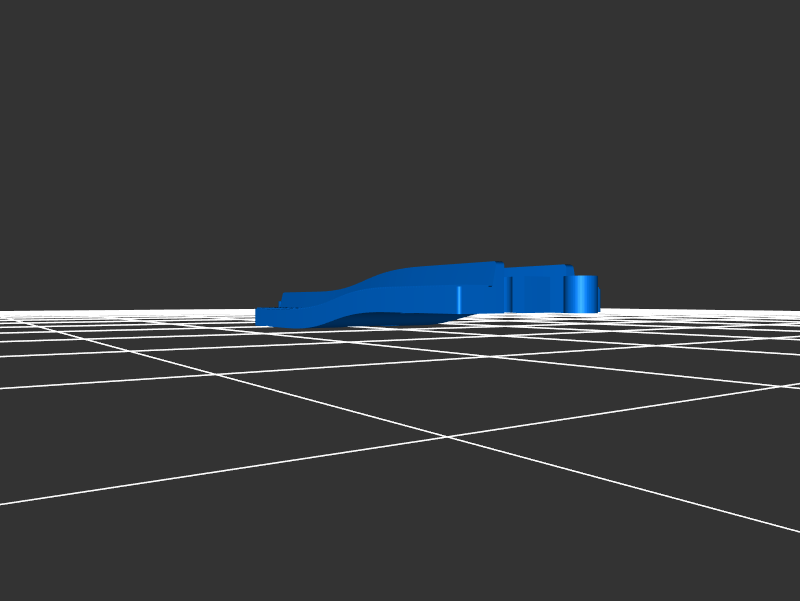Viewport: 800px width, 601px height.
Task: Click the bright highlight on the model's front edge
Action: (458, 298)
